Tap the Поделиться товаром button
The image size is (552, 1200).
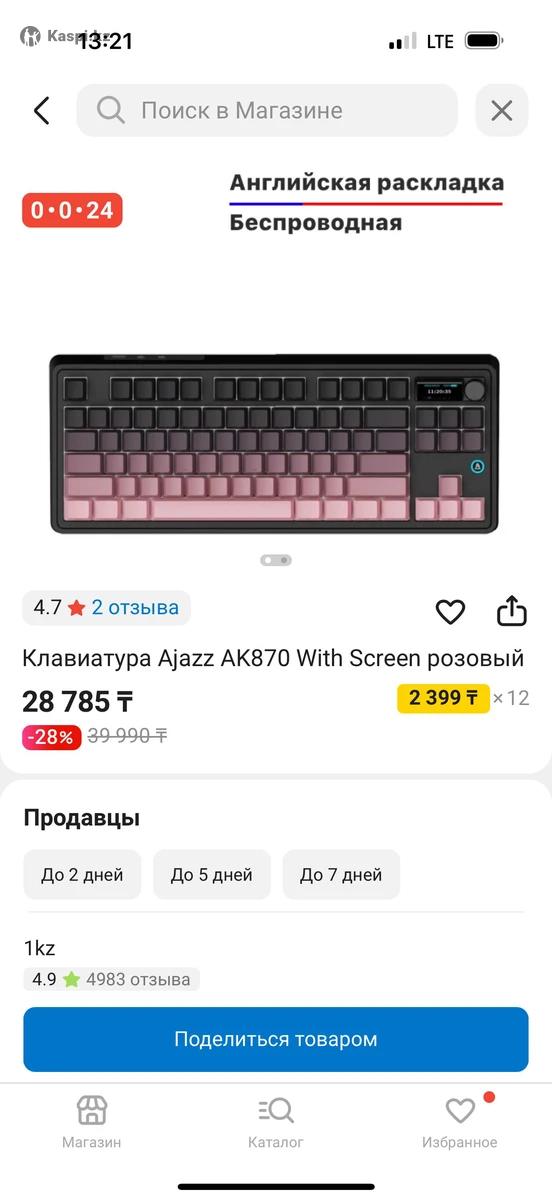pyautogui.click(x=276, y=1039)
